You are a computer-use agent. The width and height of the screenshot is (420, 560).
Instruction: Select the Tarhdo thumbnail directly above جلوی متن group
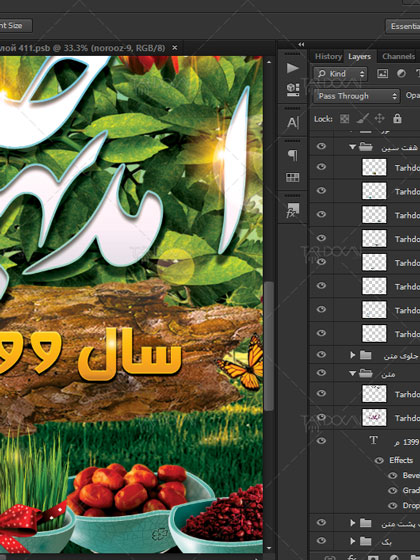(x=374, y=334)
